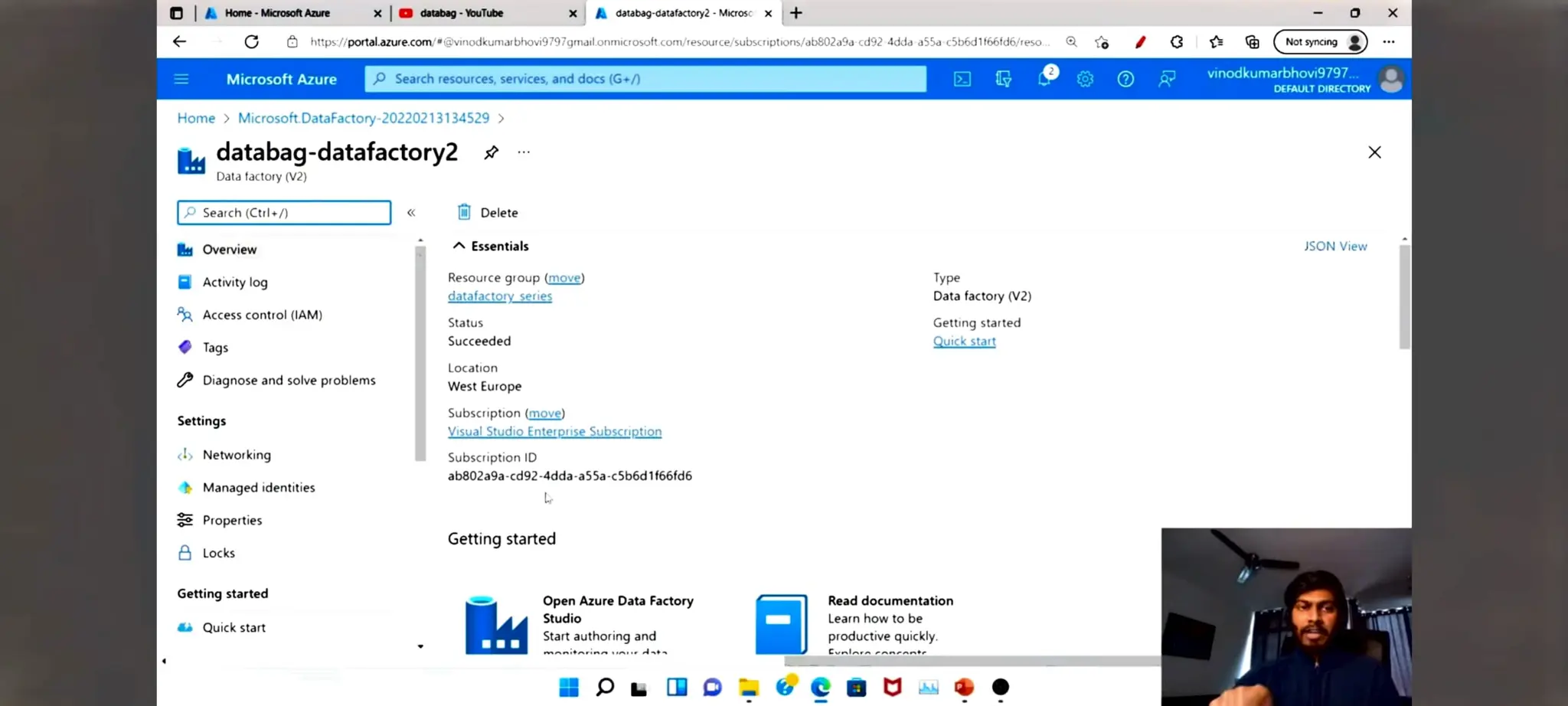Open portal settings gear

[x=1085, y=79]
